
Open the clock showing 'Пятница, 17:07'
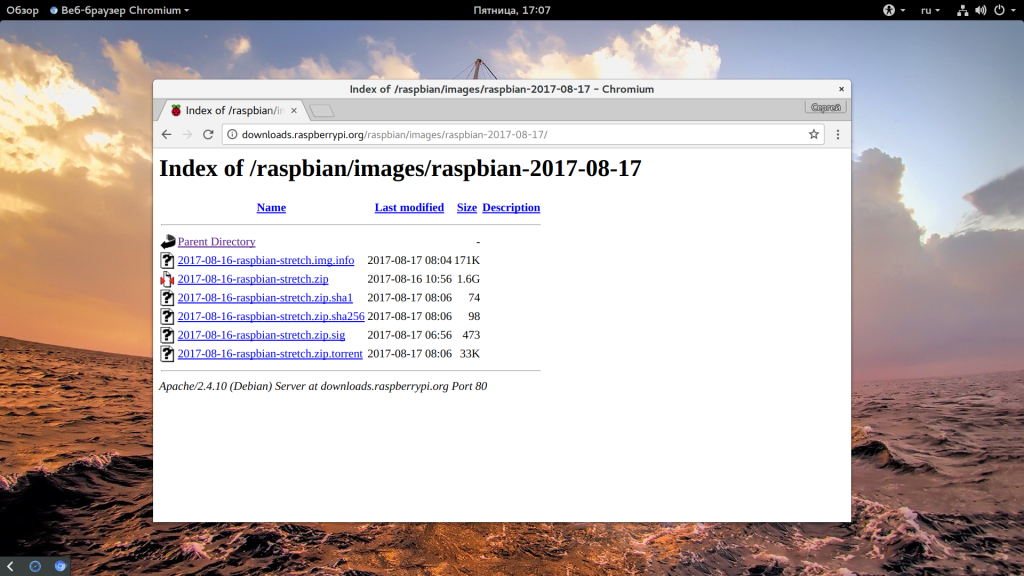512,10
